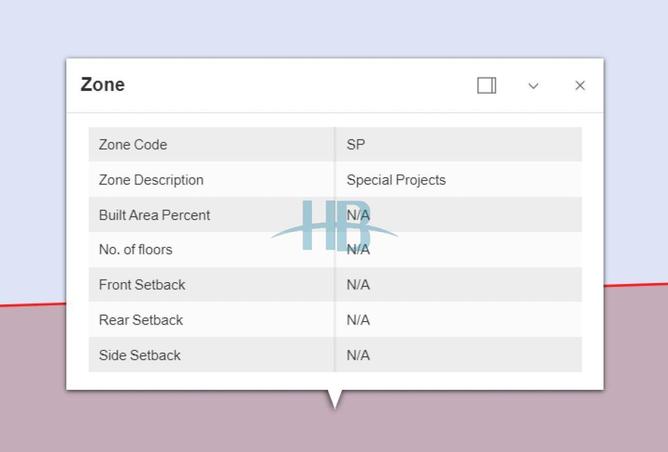Collapse the Zone popup with the chevron
Viewport: 668px width, 452px height.
point(533,86)
